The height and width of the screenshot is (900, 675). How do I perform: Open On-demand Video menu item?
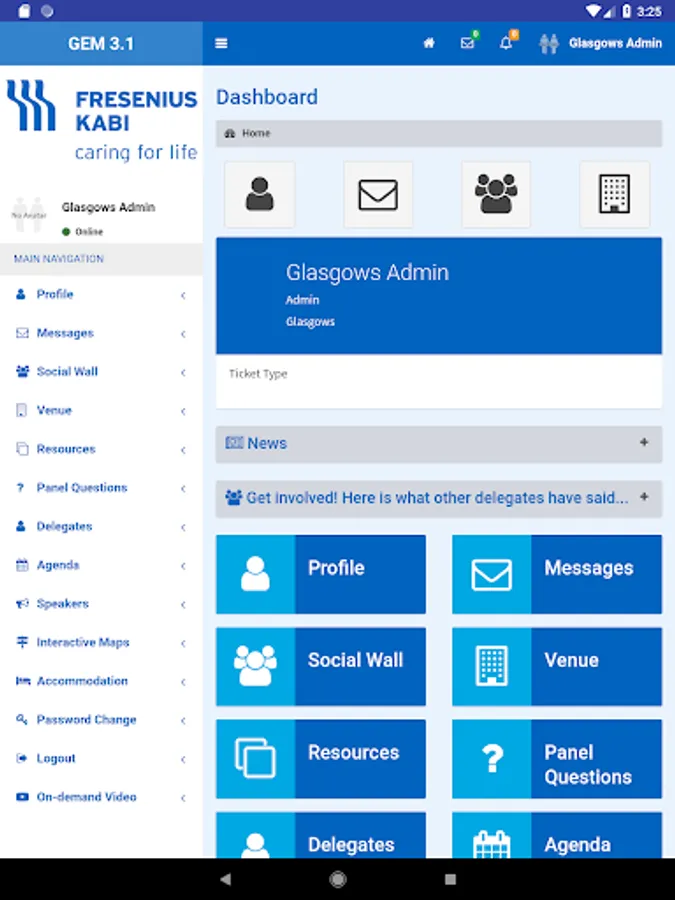(x=101, y=797)
